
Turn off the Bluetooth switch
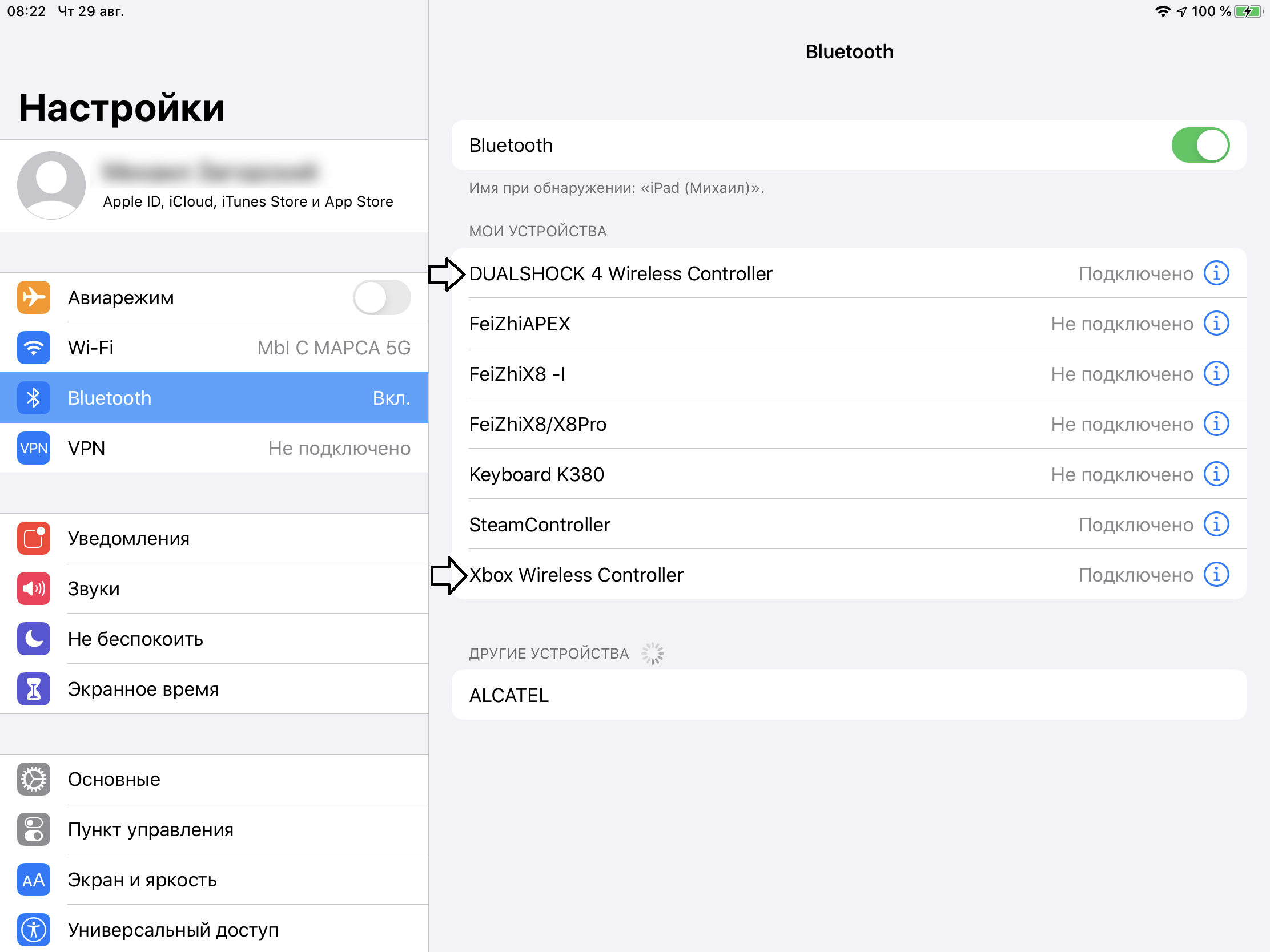click(1200, 145)
